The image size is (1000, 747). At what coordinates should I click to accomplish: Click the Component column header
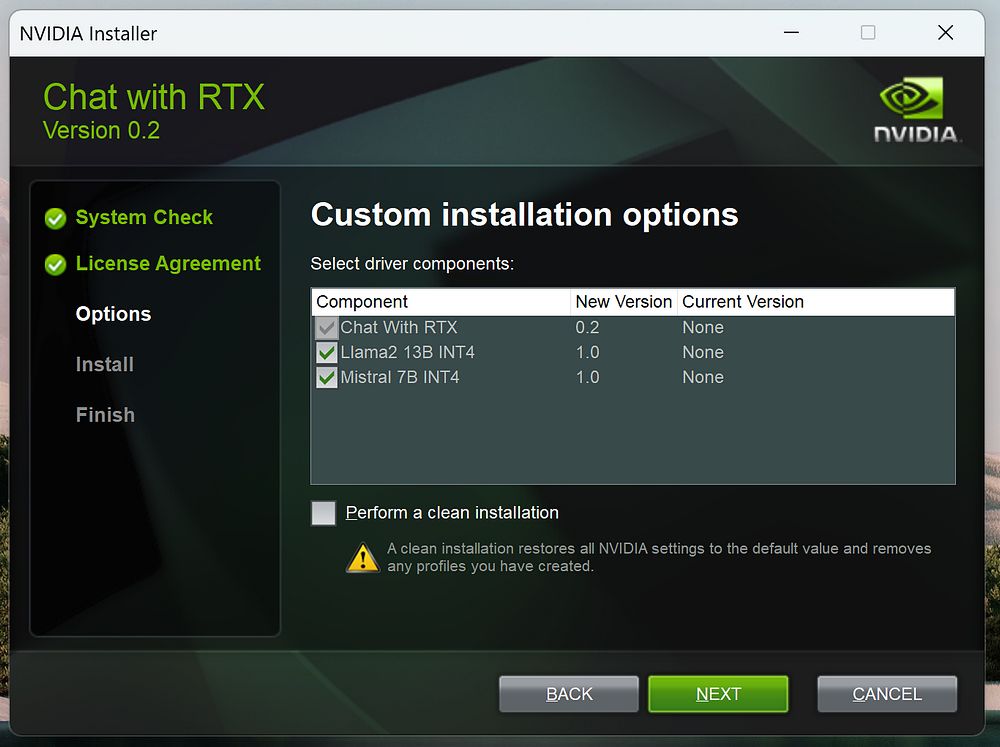pyautogui.click(x=441, y=302)
